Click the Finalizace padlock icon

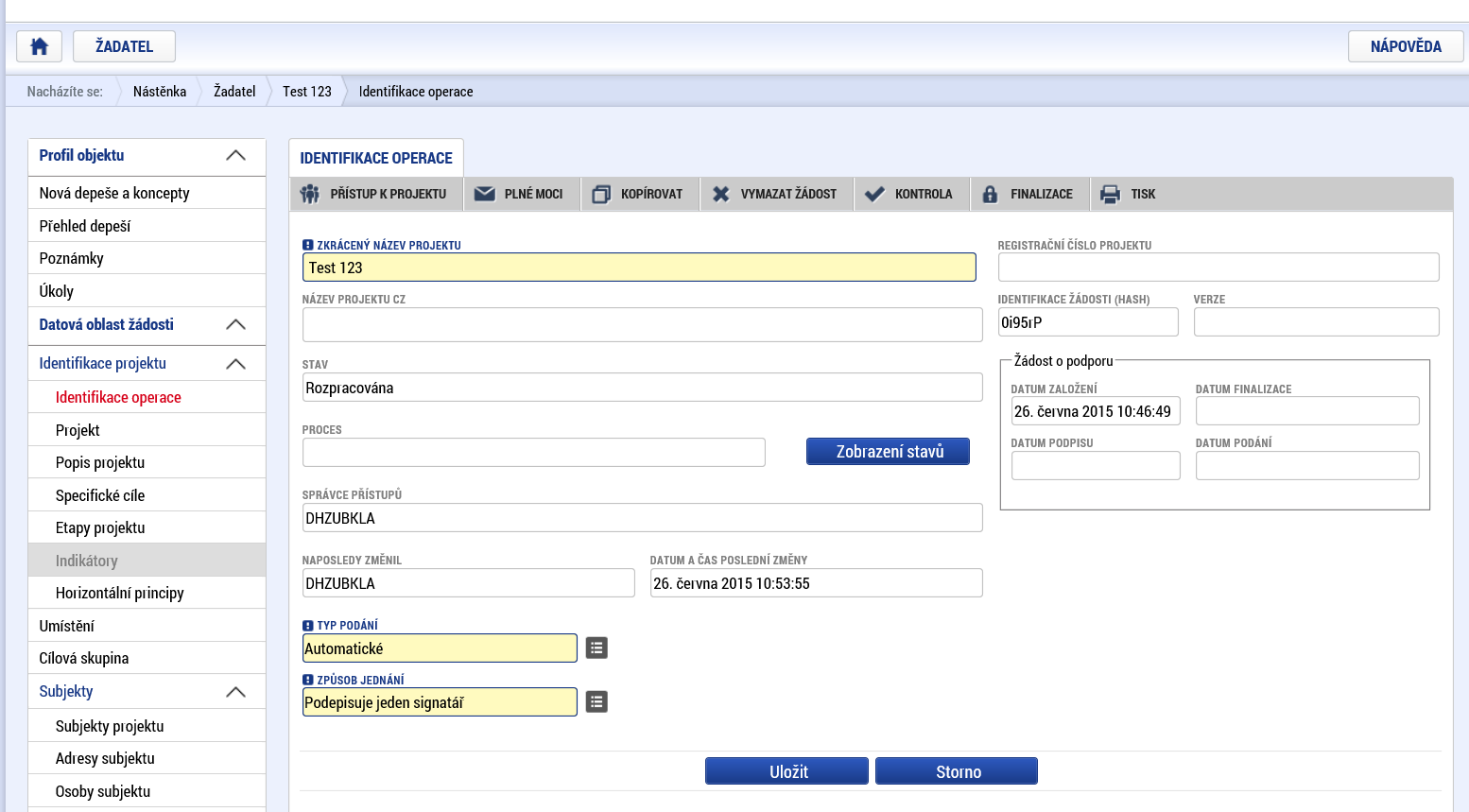[990, 194]
